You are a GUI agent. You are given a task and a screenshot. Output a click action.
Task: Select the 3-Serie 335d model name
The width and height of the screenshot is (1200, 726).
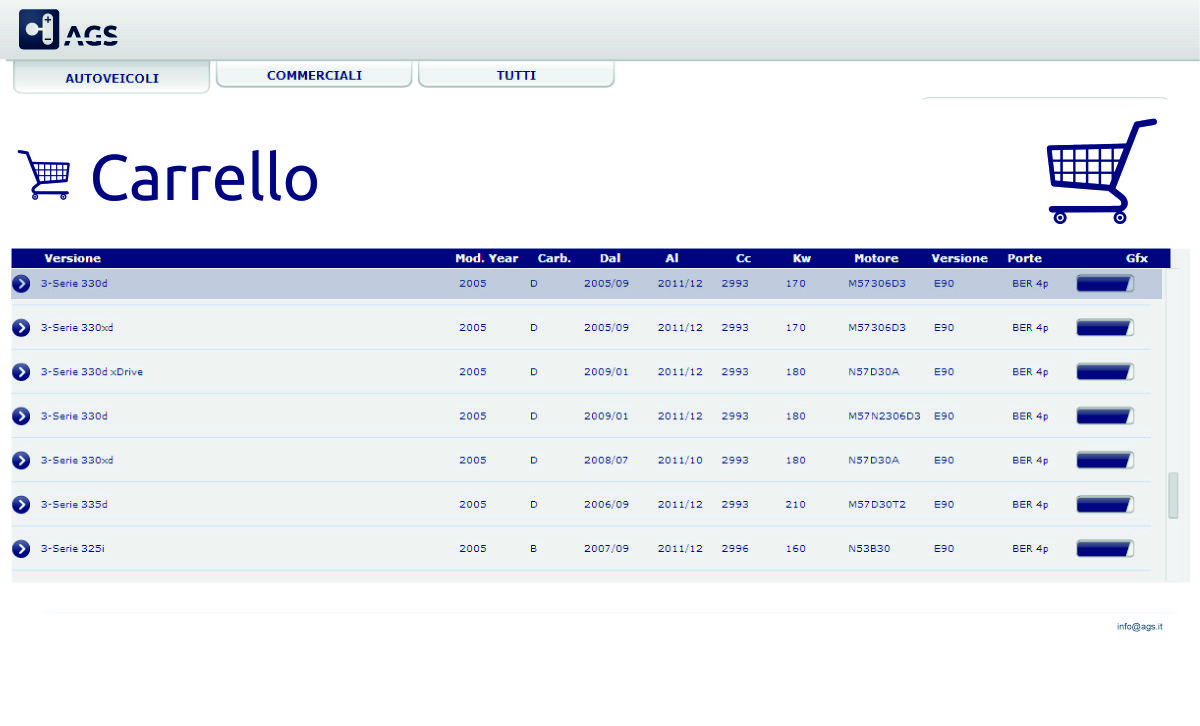point(74,505)
